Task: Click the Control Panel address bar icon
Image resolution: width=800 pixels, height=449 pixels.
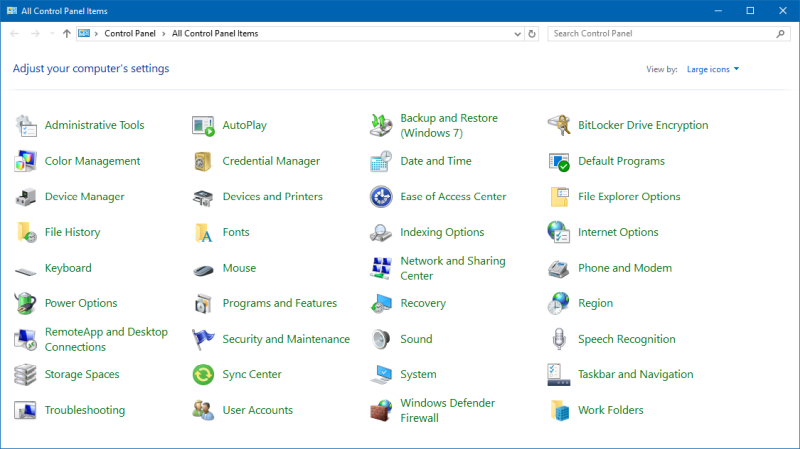Action: point(84,34)
